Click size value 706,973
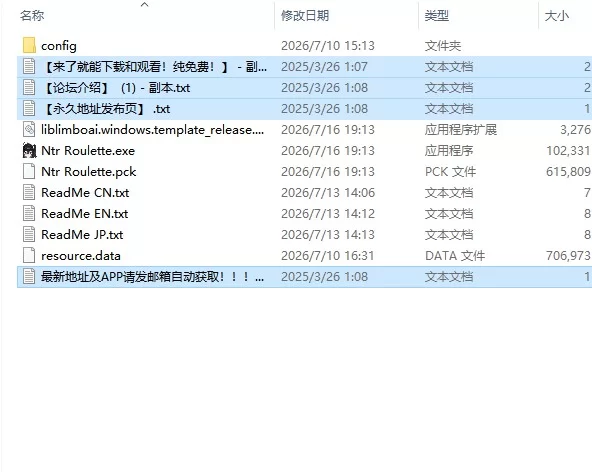The width and height of the screenshot is (592, 472). tap(569, 256)
